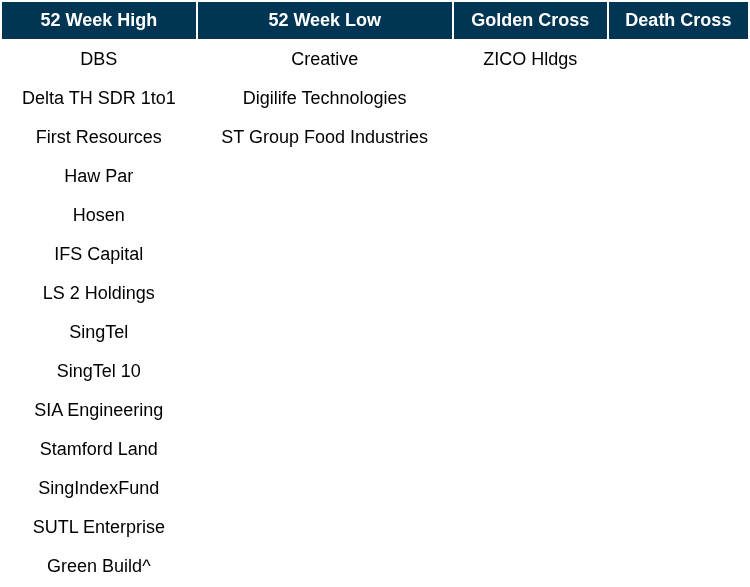Select Creative in 52 Week Low
Image resolution: width=750 pixels, height=587 pixels.
point(325,59)
